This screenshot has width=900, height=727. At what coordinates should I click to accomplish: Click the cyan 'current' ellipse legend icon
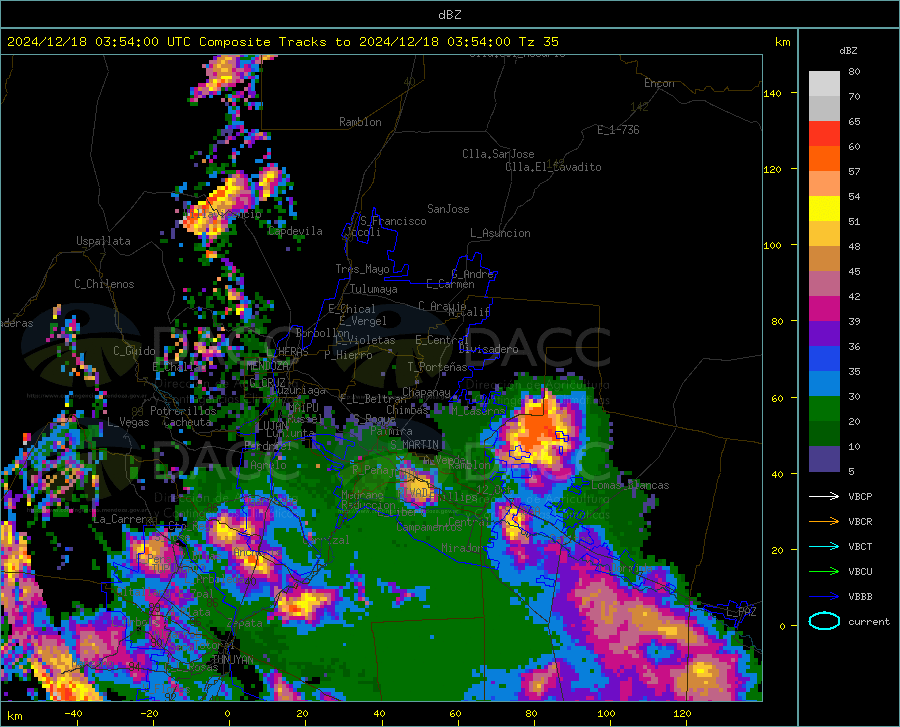click(824, 621)
